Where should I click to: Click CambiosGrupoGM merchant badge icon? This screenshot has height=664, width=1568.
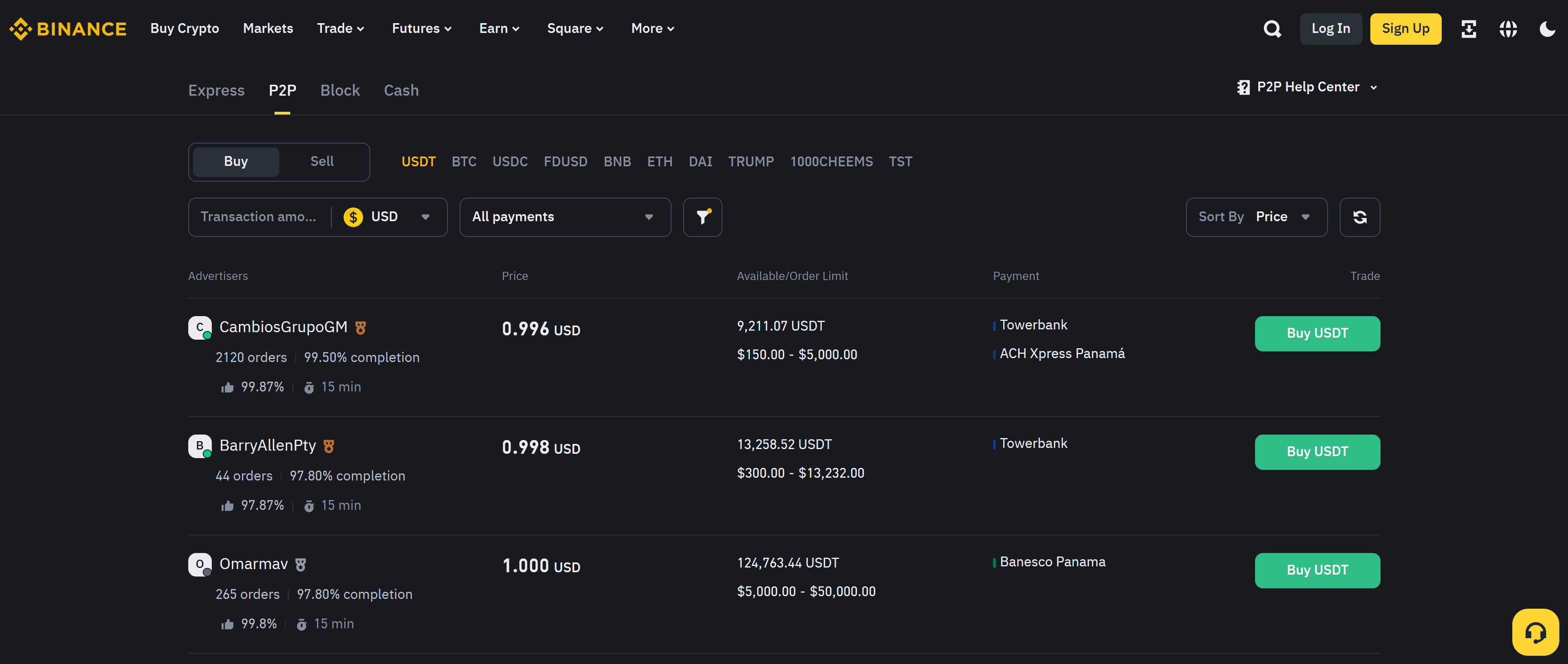360,327
